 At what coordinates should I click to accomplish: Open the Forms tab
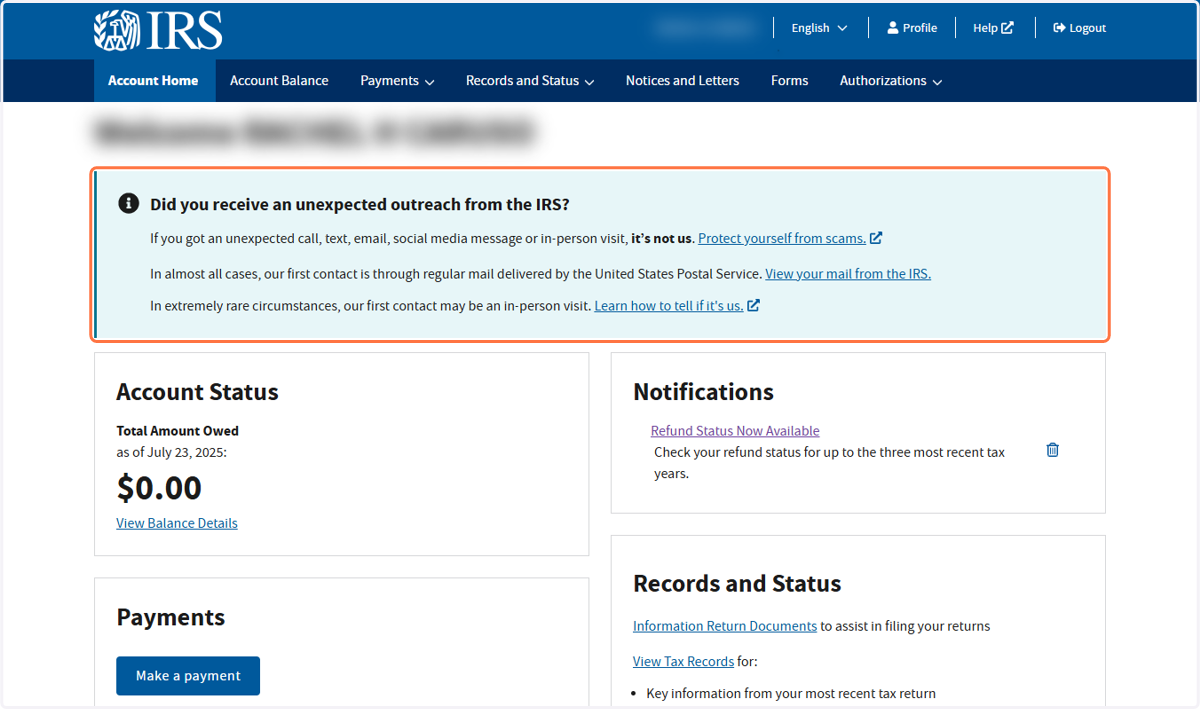coord(790,81)
